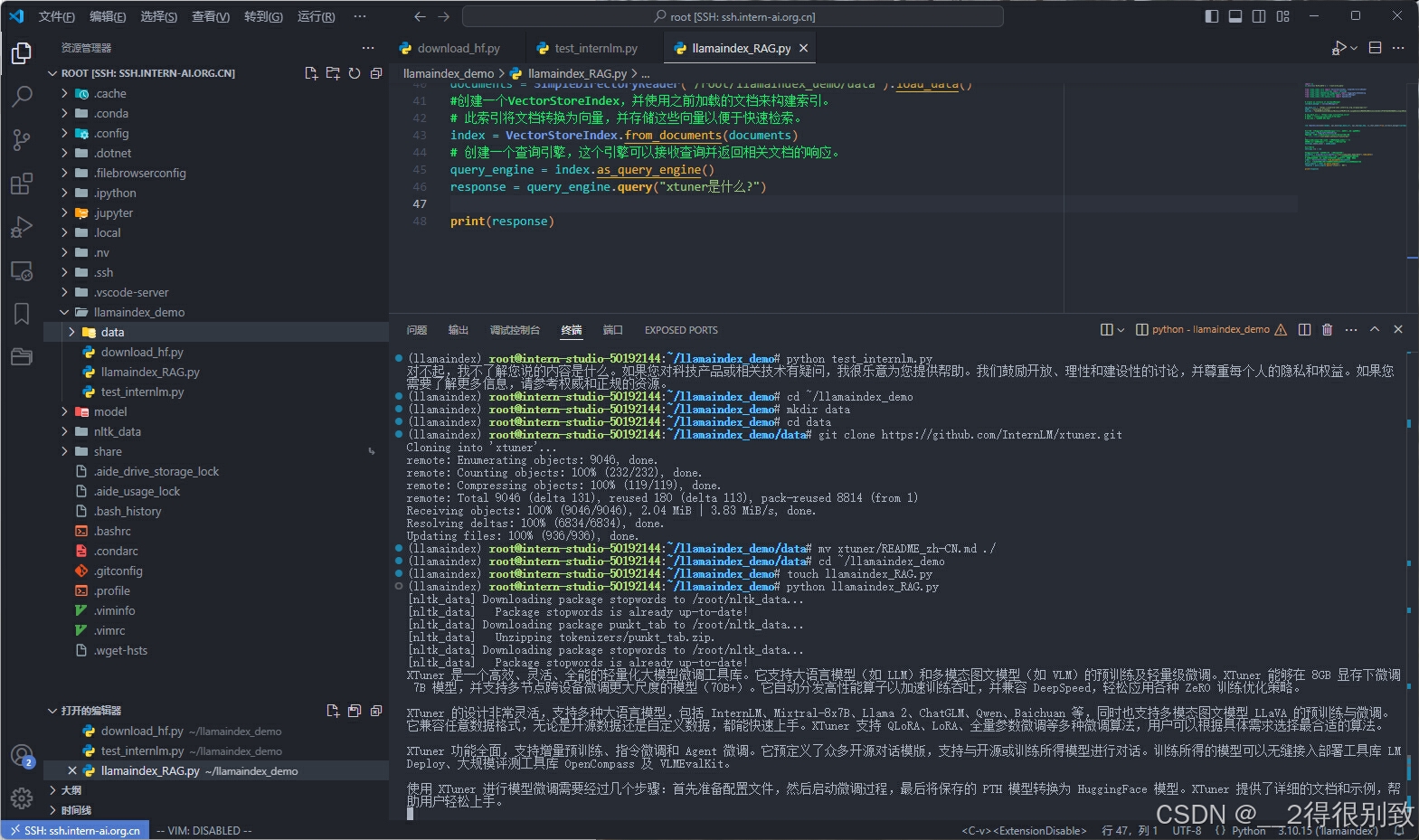Open the File menu
The width and height of the screenshot is (1419, 840).
(x=56, y=16)
